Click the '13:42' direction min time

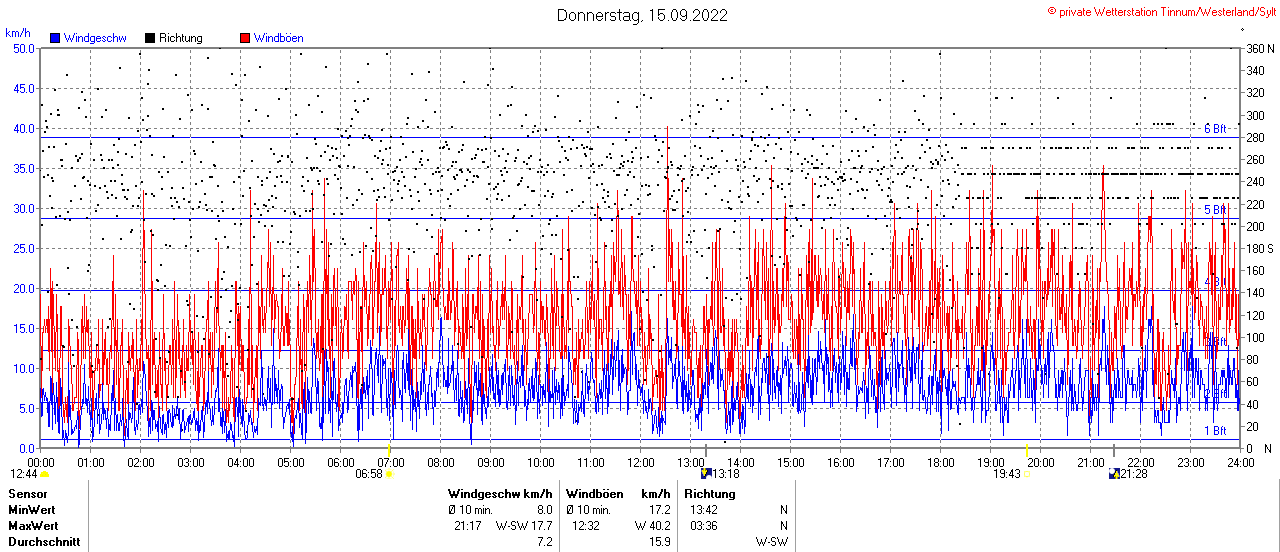[x=704, y=510]
